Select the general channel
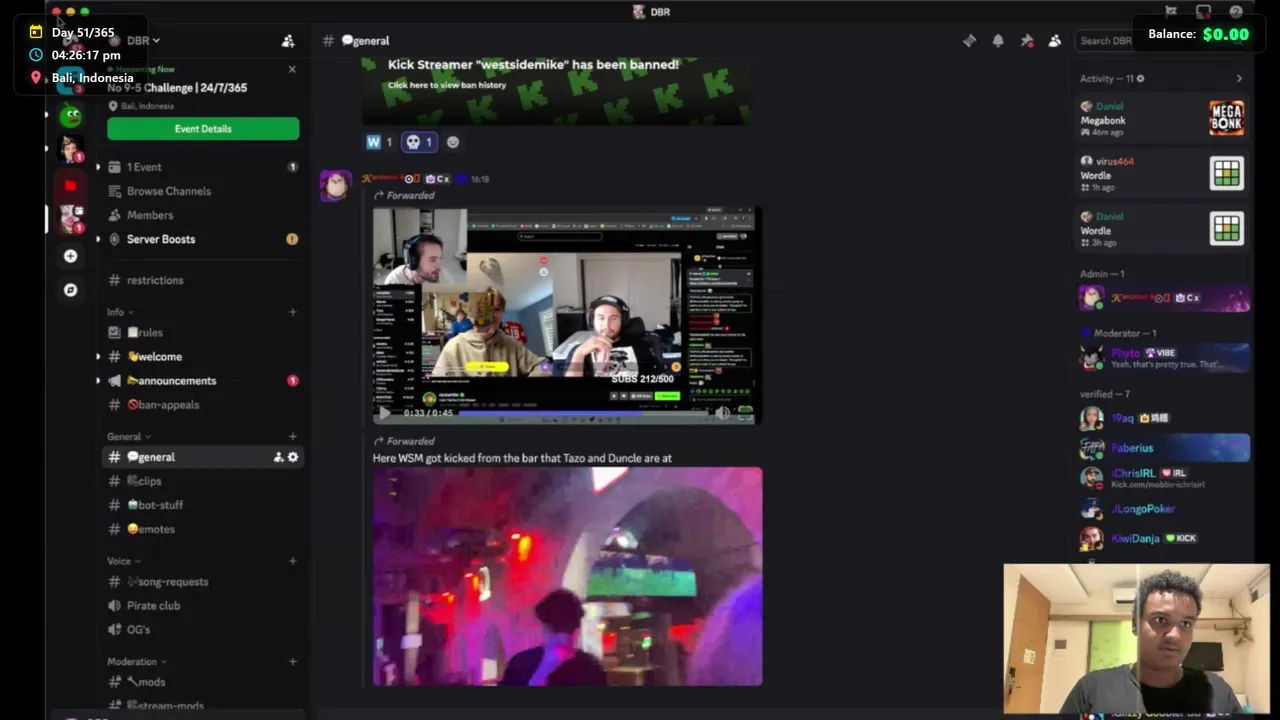This screenshot has width=1280, height=720. coord(203,457)
